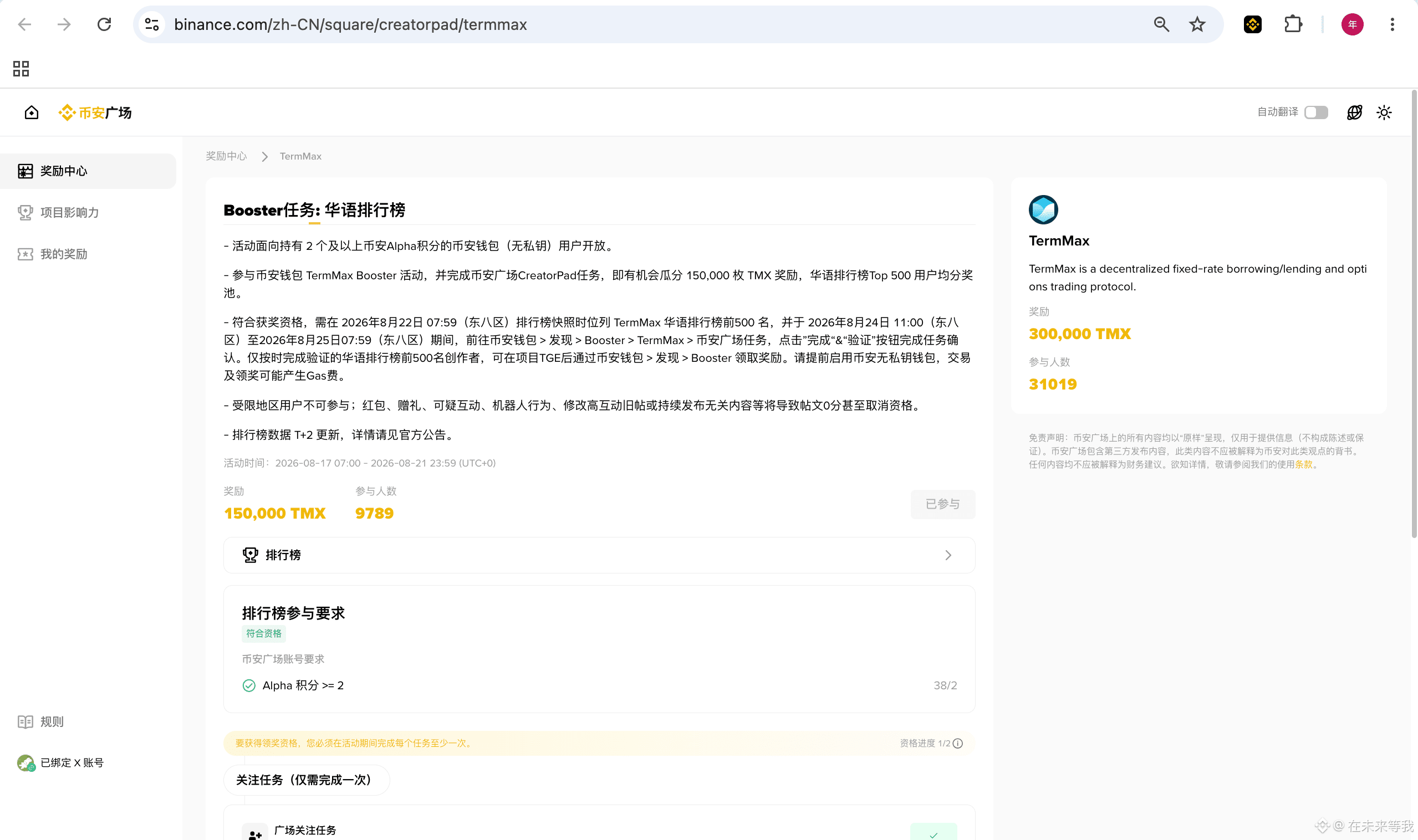Open the language globe selector
Screen dimensions: 1418x840
click(1354, 112)
